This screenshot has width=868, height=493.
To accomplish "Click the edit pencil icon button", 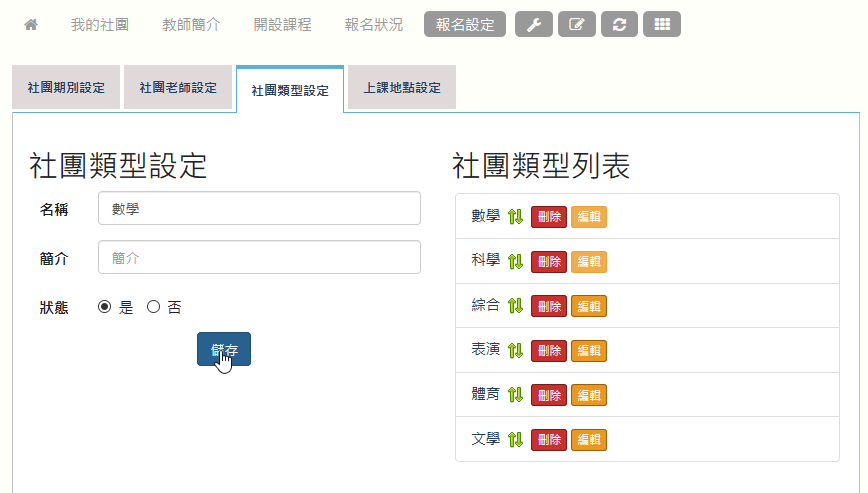I will (x=576, y=25).
